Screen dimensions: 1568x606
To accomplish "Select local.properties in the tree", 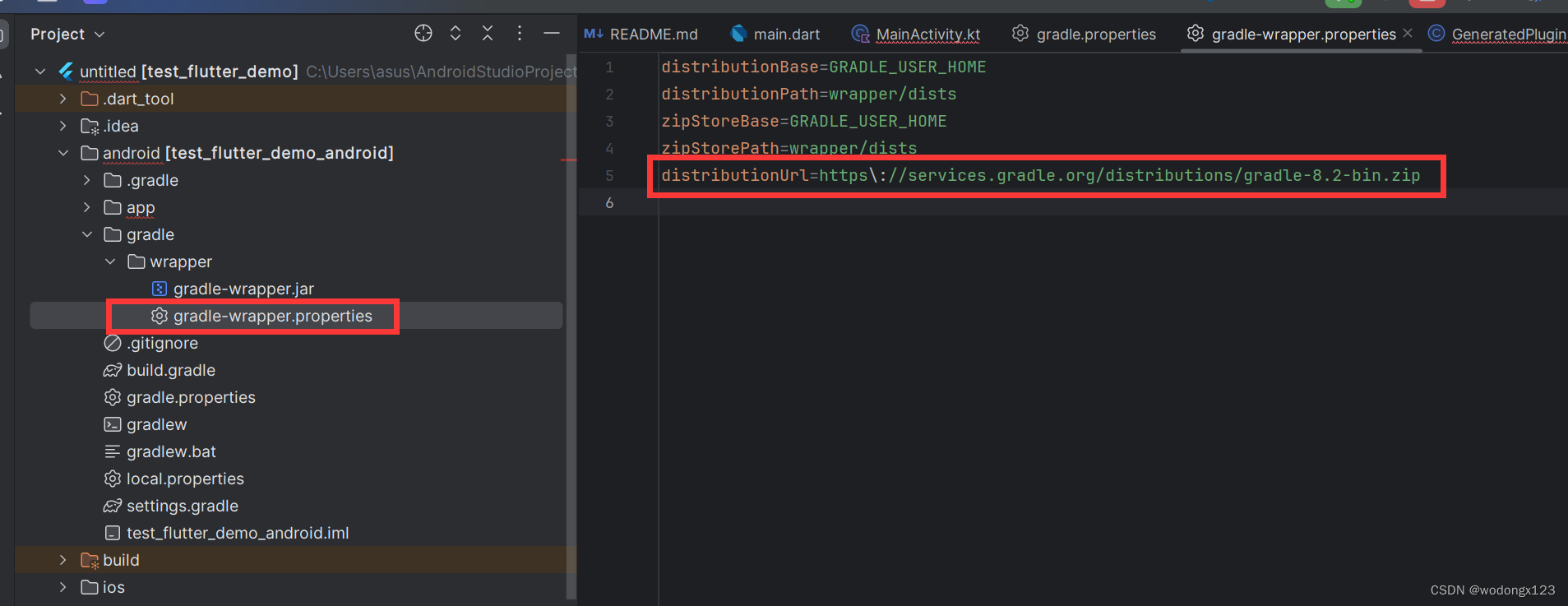I will point(185,479).
